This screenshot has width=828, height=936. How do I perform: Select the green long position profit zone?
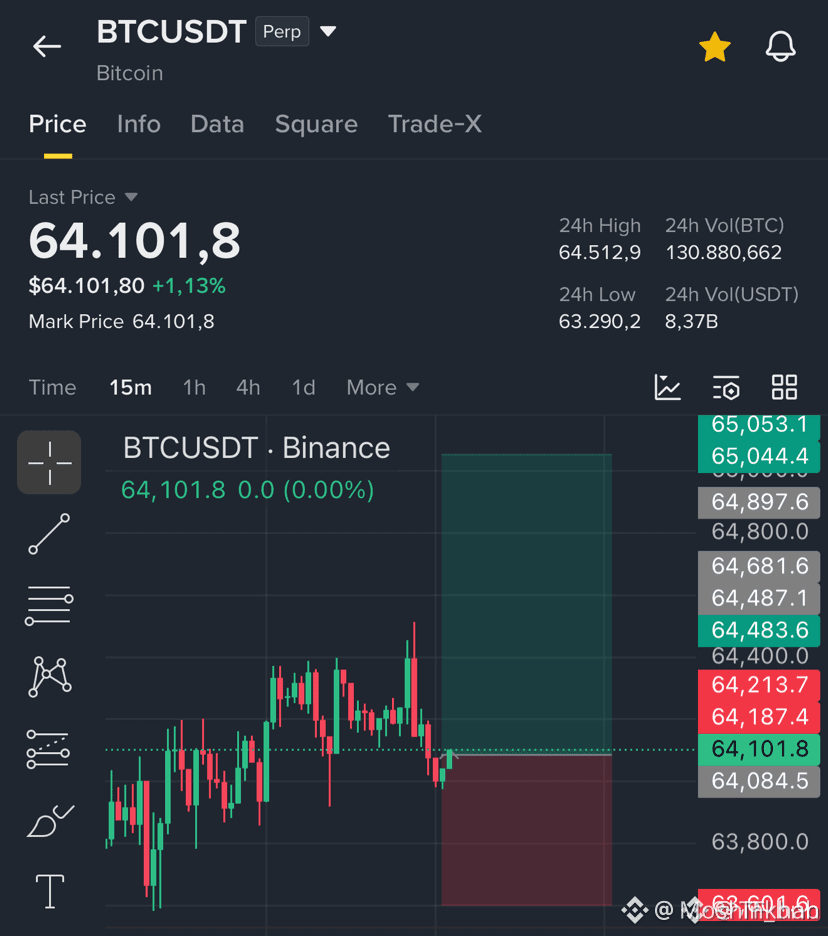[527, 603]
